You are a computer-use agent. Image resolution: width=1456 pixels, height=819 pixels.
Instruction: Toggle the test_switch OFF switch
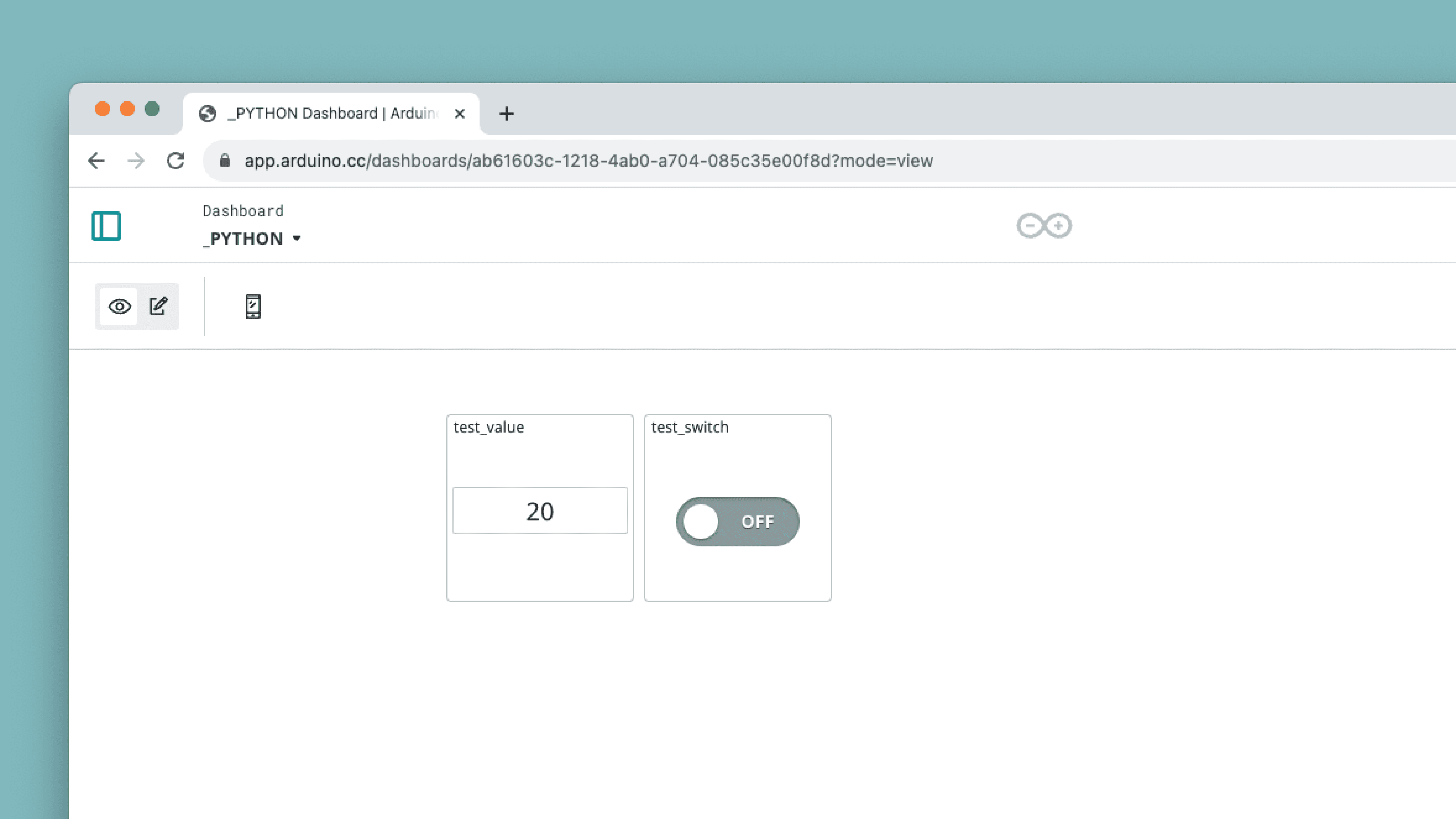[x=737, y=521]
